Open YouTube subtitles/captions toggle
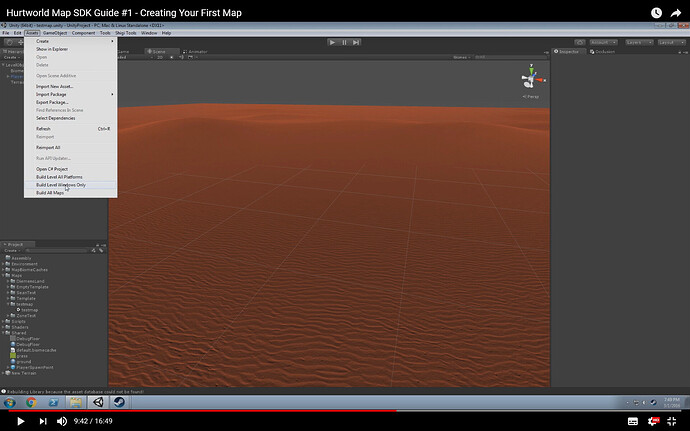 [633, 421]
